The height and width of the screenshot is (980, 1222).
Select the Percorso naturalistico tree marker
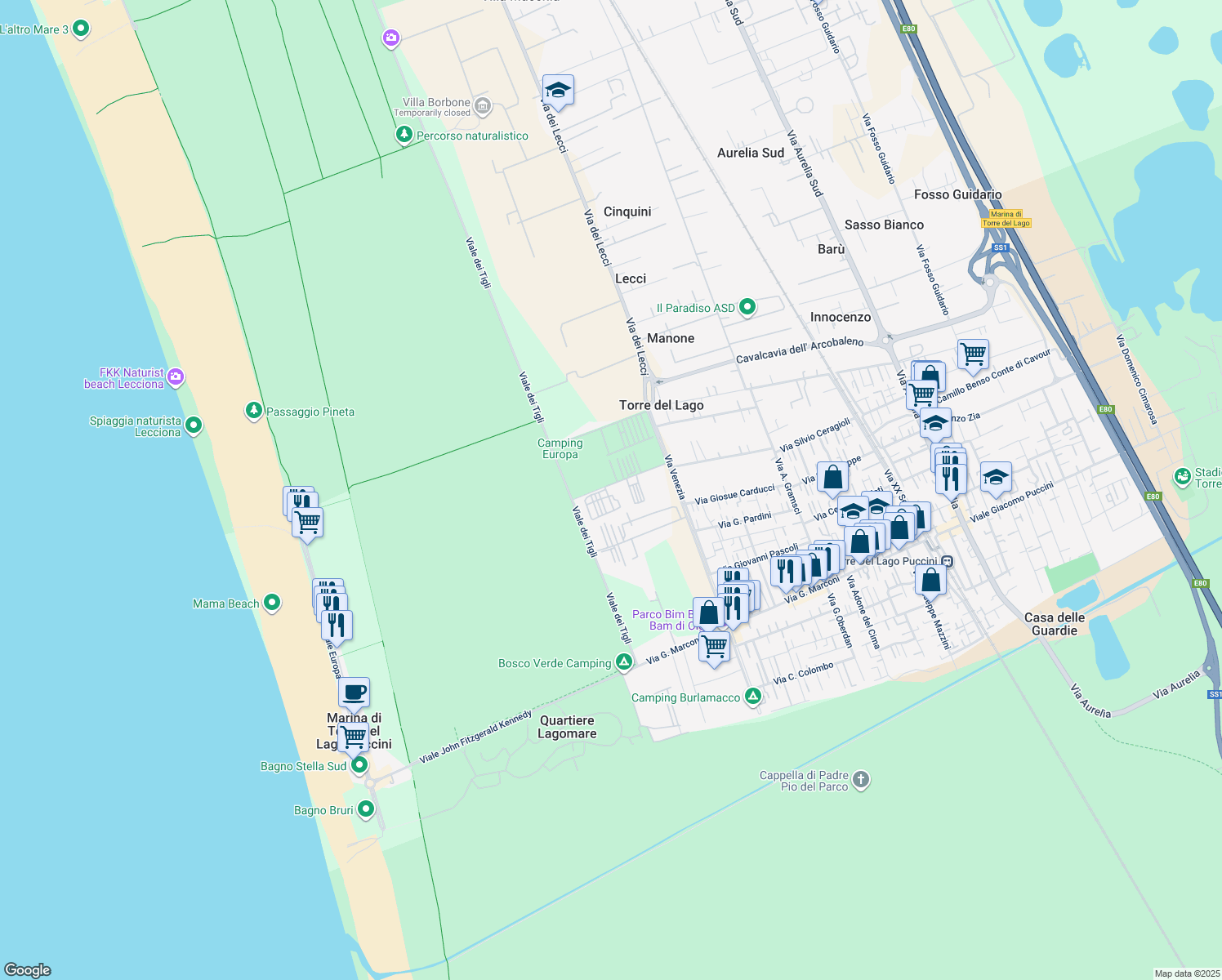(404, 135)
